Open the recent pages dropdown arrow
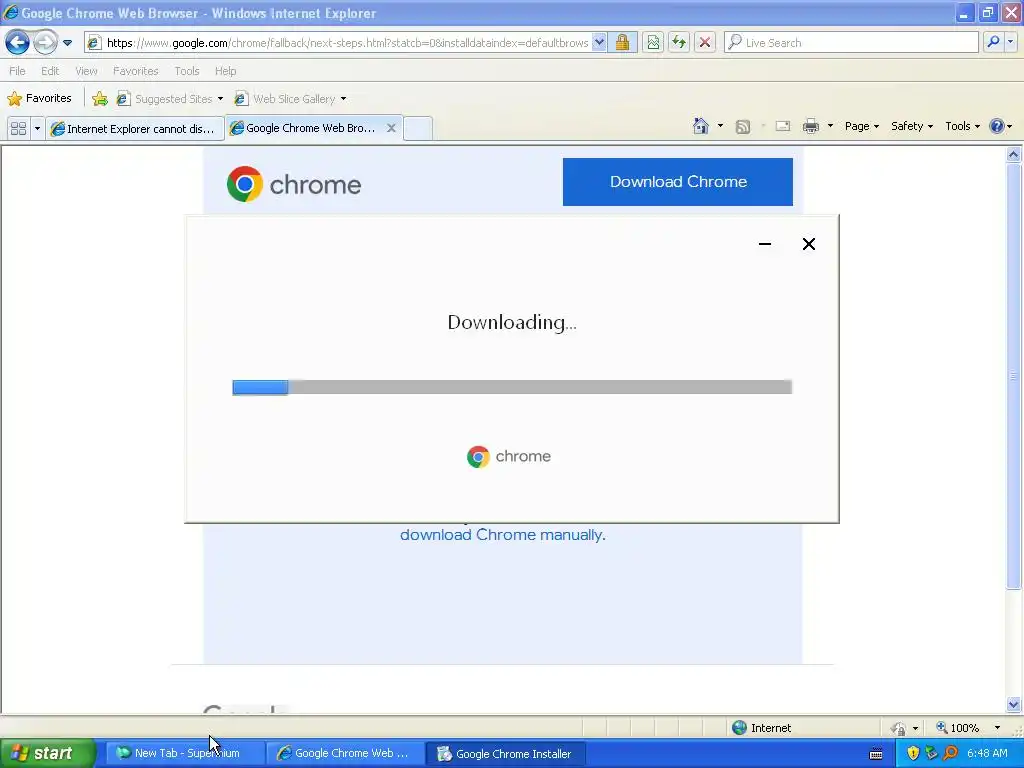1024x768 pixels. (67, 43)
